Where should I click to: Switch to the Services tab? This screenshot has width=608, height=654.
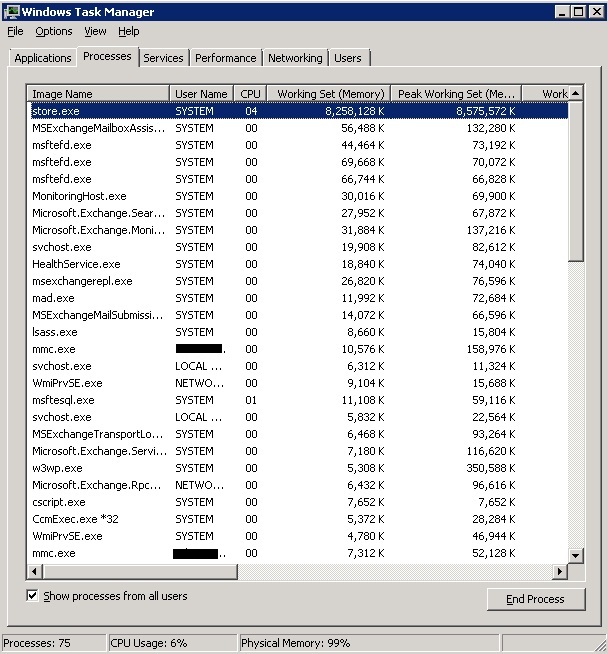click(x=163, y=58)
